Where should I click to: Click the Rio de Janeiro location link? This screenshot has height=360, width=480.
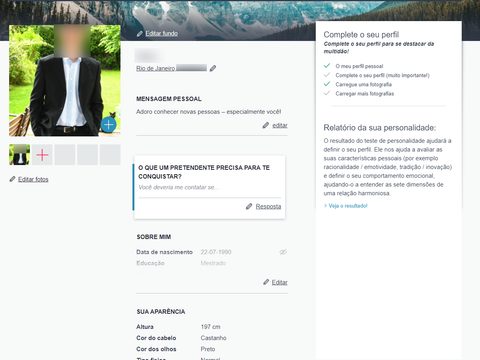tap(155, 68)
